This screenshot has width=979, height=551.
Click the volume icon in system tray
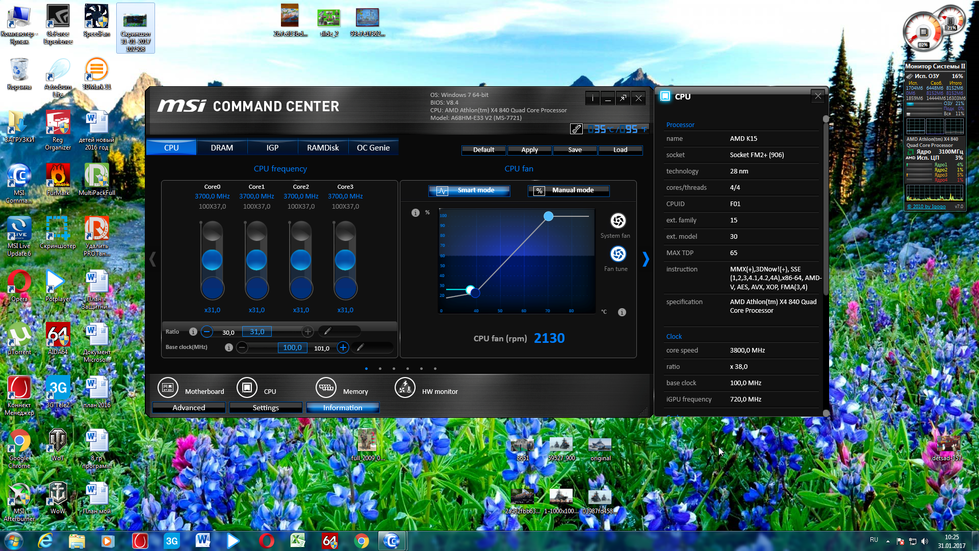coord(925,541)
